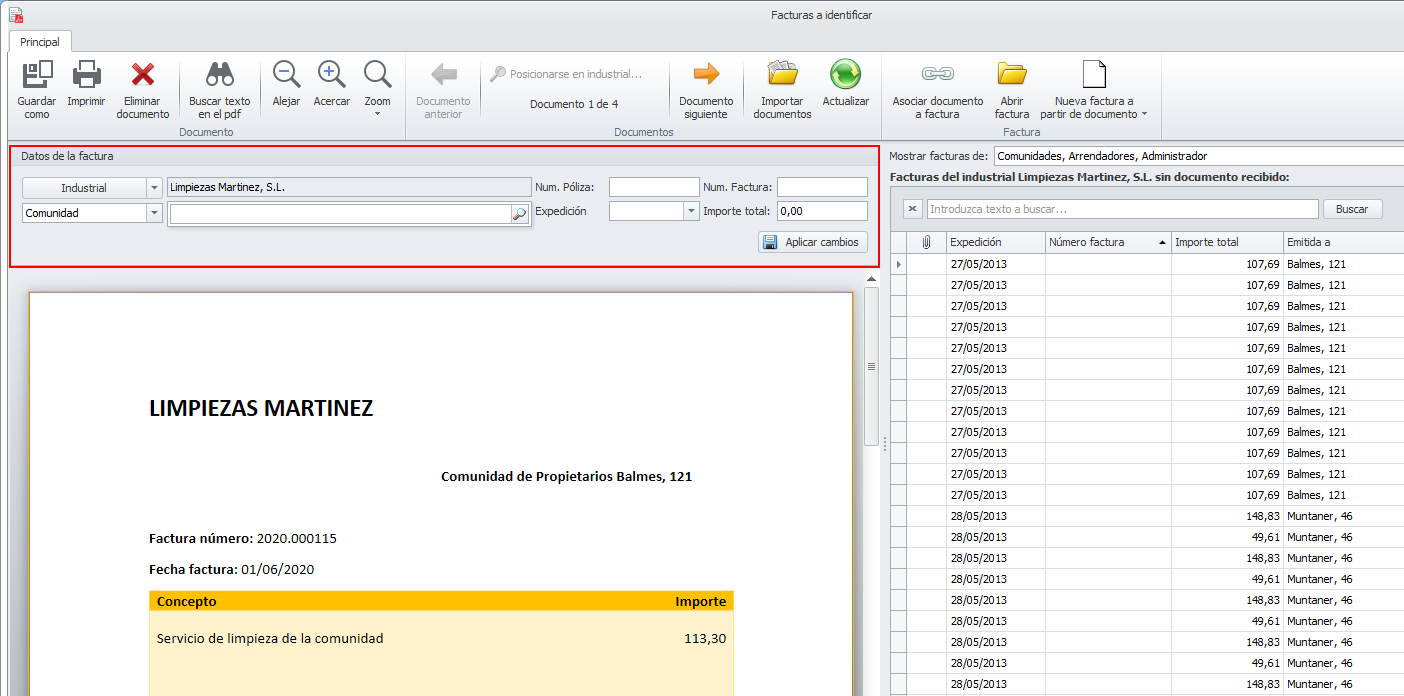Click the Num. Factura input field
Viewport: 1404px width, 696px height.
tap(822, 187)
